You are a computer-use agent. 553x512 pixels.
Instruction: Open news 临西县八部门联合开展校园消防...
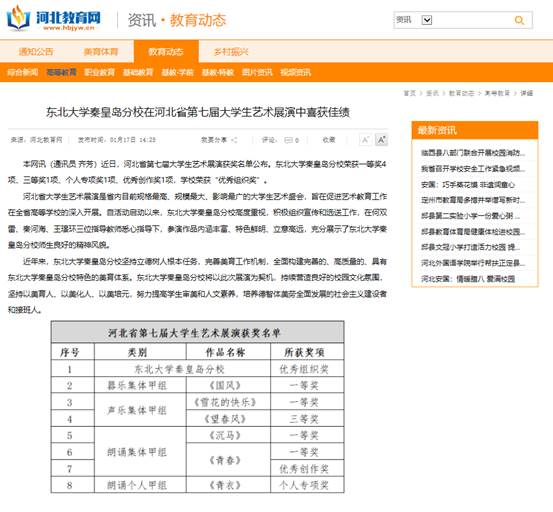coord(473,152)
